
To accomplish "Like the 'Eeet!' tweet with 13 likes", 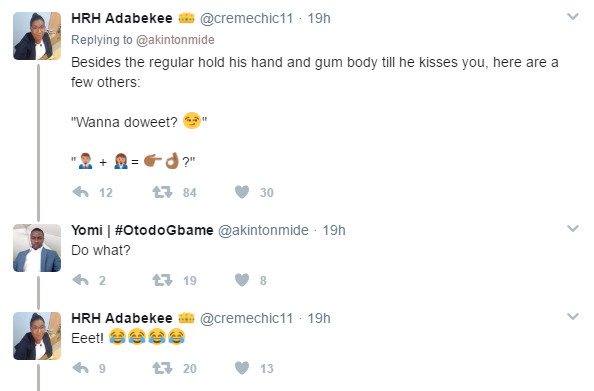I will click(x=242, y=368).
